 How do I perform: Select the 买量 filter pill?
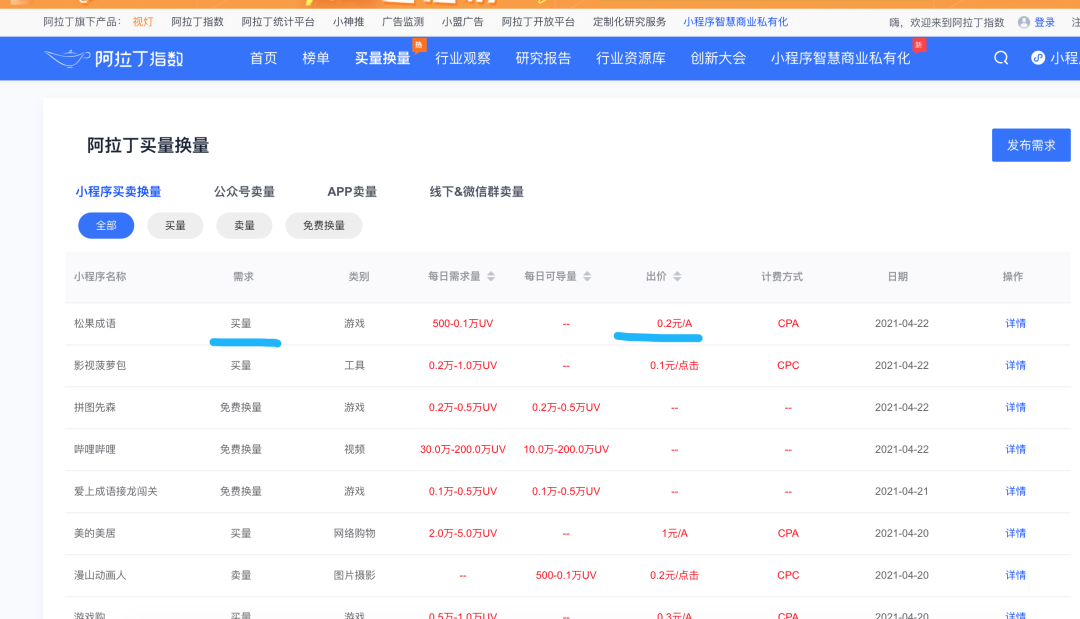175,225
